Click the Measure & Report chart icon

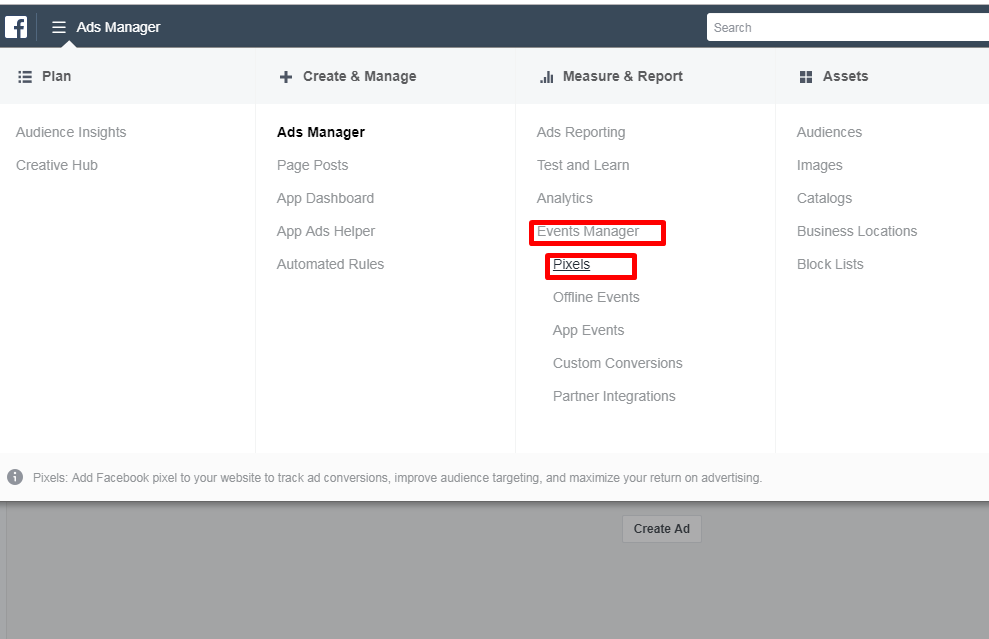pos(547,77)
